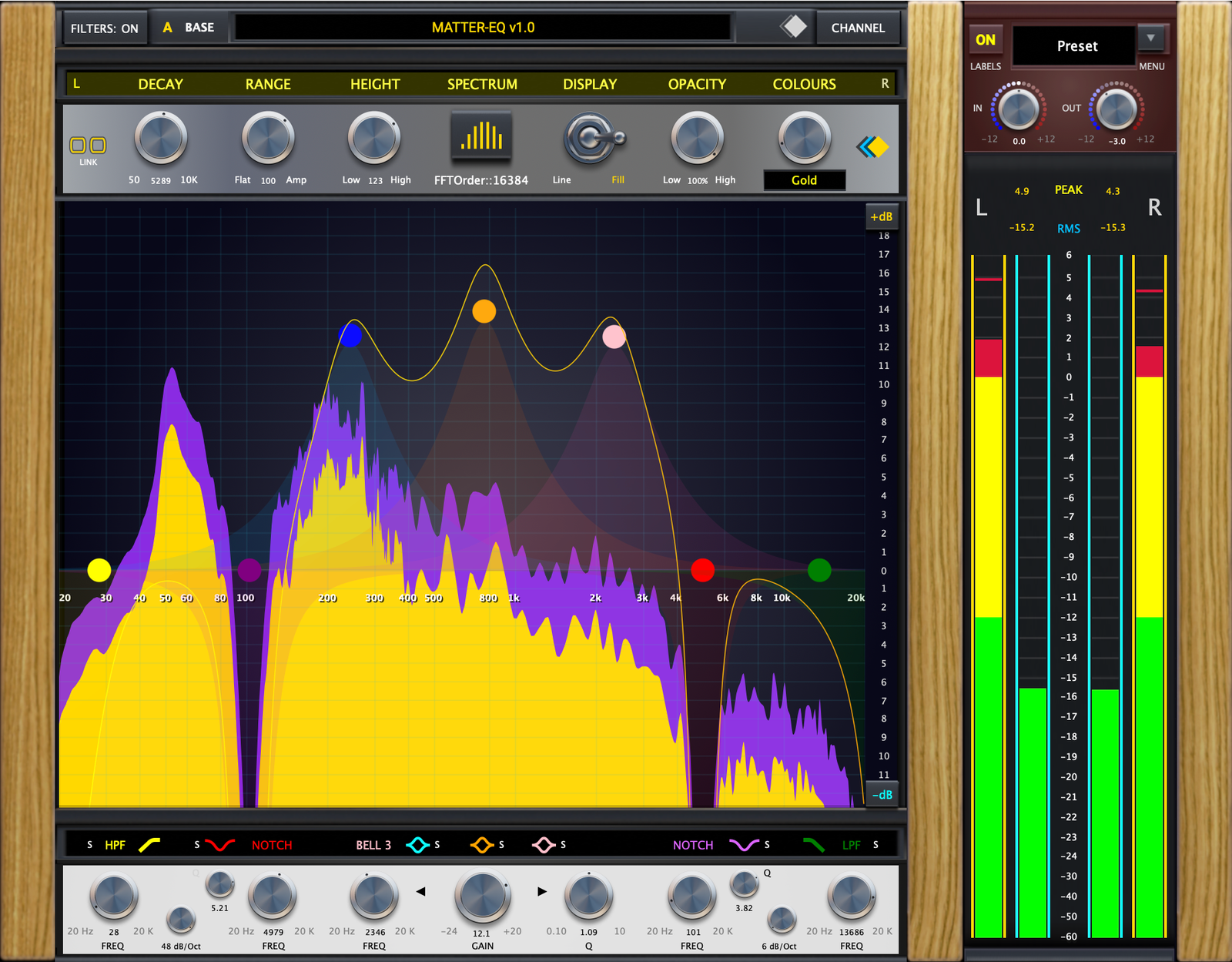The width and height of the screenshot is (1232, 962).
Task: Select the pink bell band icon
Action: tap(544, 845)
